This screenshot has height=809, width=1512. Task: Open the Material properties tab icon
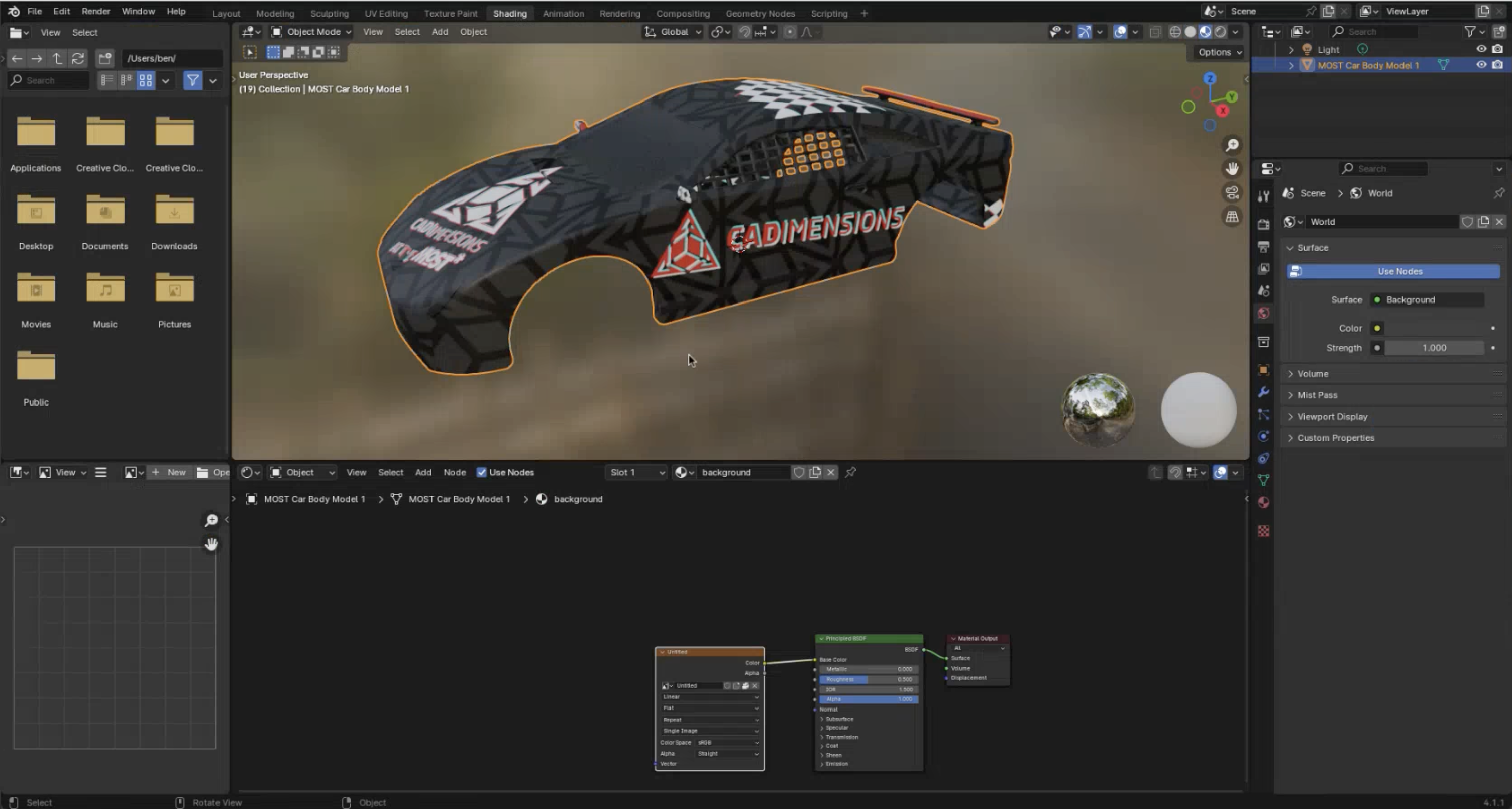click(x=1264, y=502)
